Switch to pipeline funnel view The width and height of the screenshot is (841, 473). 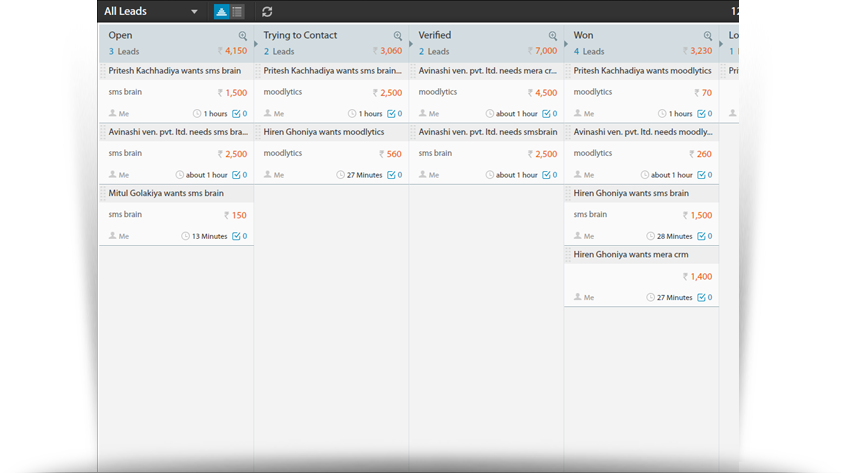[x=222, y=12]
